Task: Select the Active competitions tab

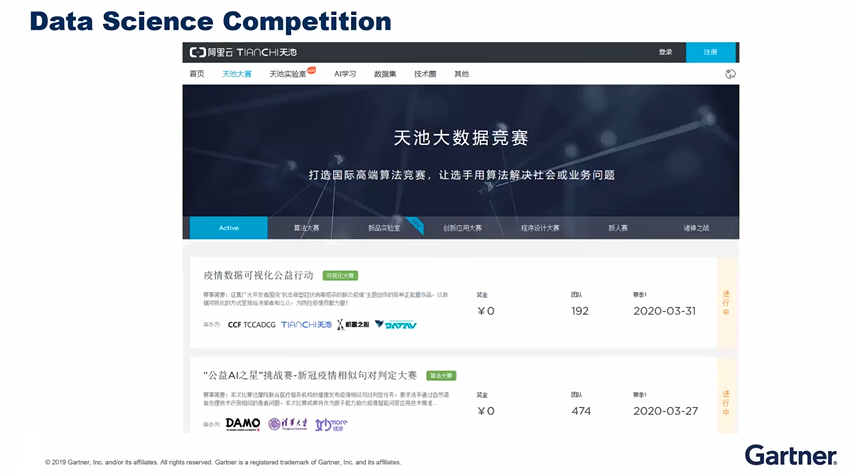Action: 228,228
